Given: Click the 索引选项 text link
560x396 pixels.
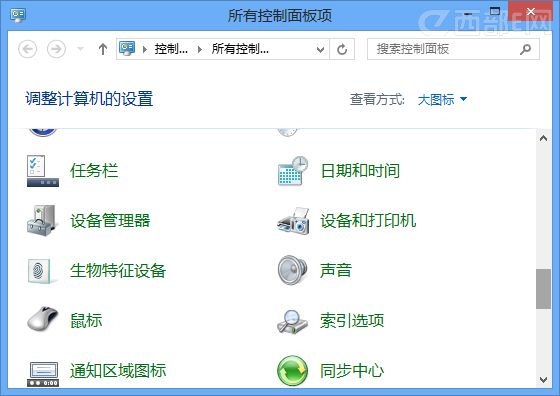Looking at the screenshot, I should coord(352,320).
